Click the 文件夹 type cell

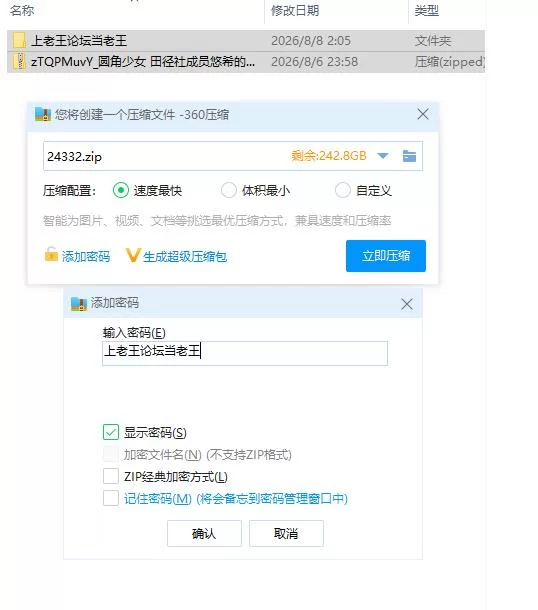click(x=433, y=40)
